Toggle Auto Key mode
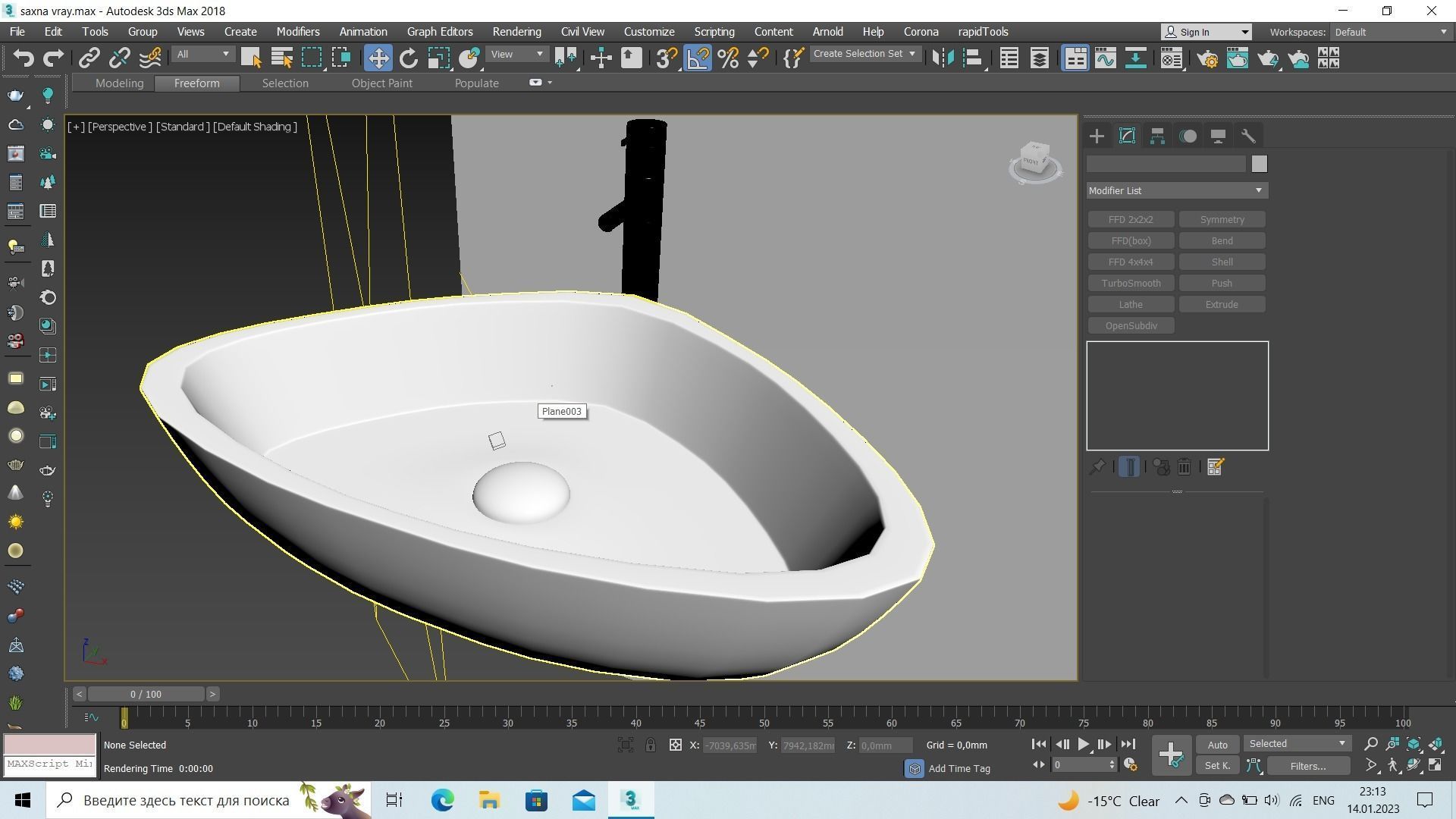1456x819 pixels. pos(1217,745)
